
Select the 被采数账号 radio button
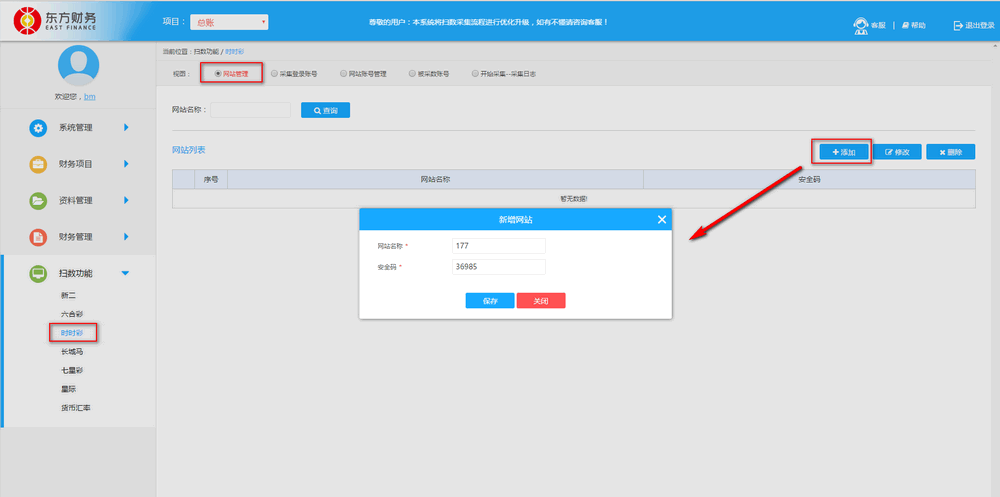pos(411,74)
